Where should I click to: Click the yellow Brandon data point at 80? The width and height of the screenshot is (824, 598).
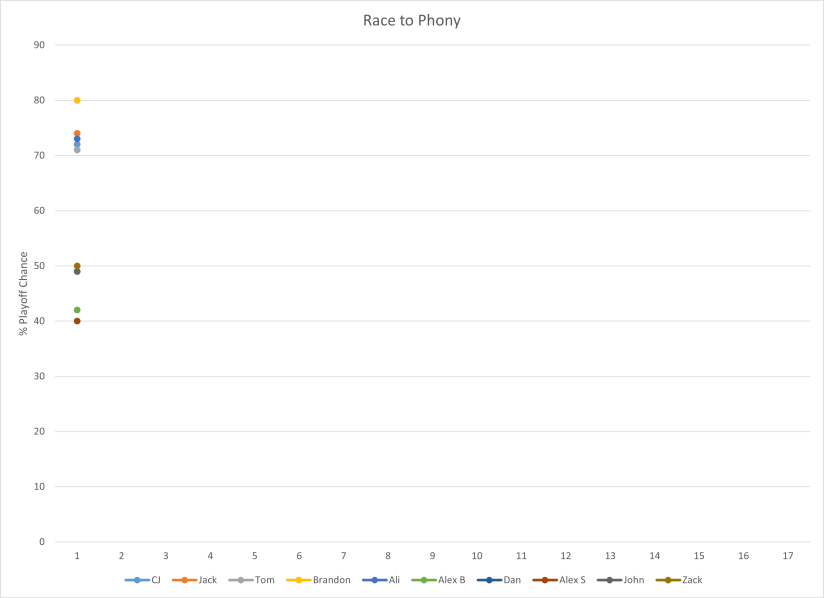tap(77, 100)
